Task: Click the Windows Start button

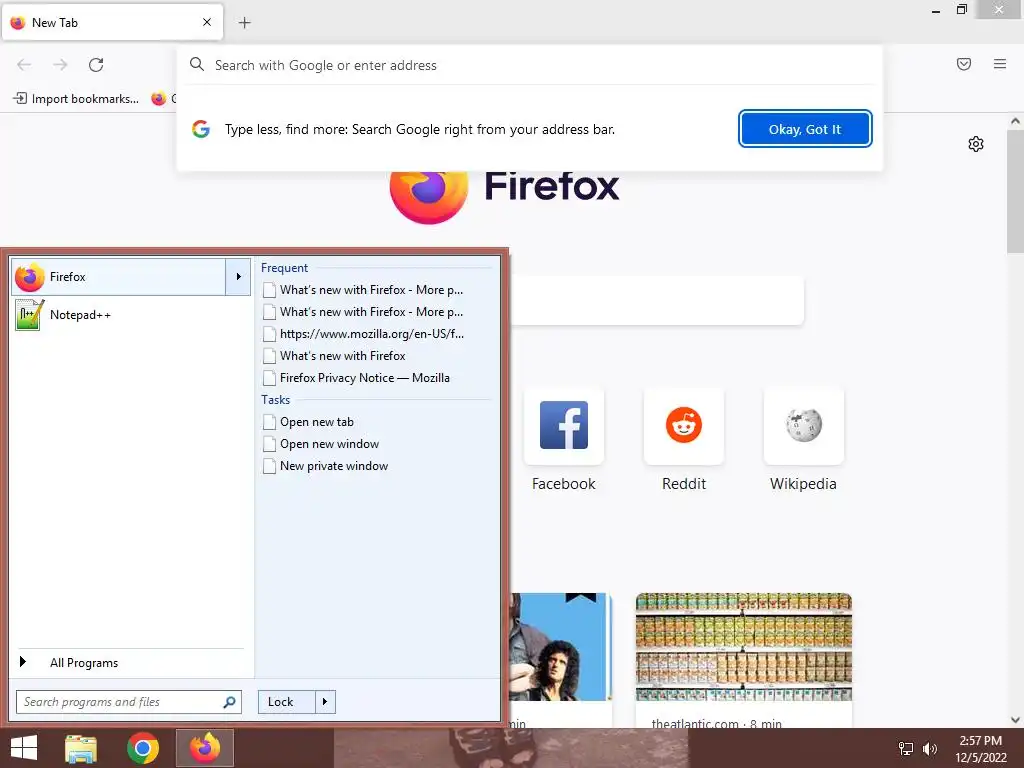Action: tap(24, 748)
